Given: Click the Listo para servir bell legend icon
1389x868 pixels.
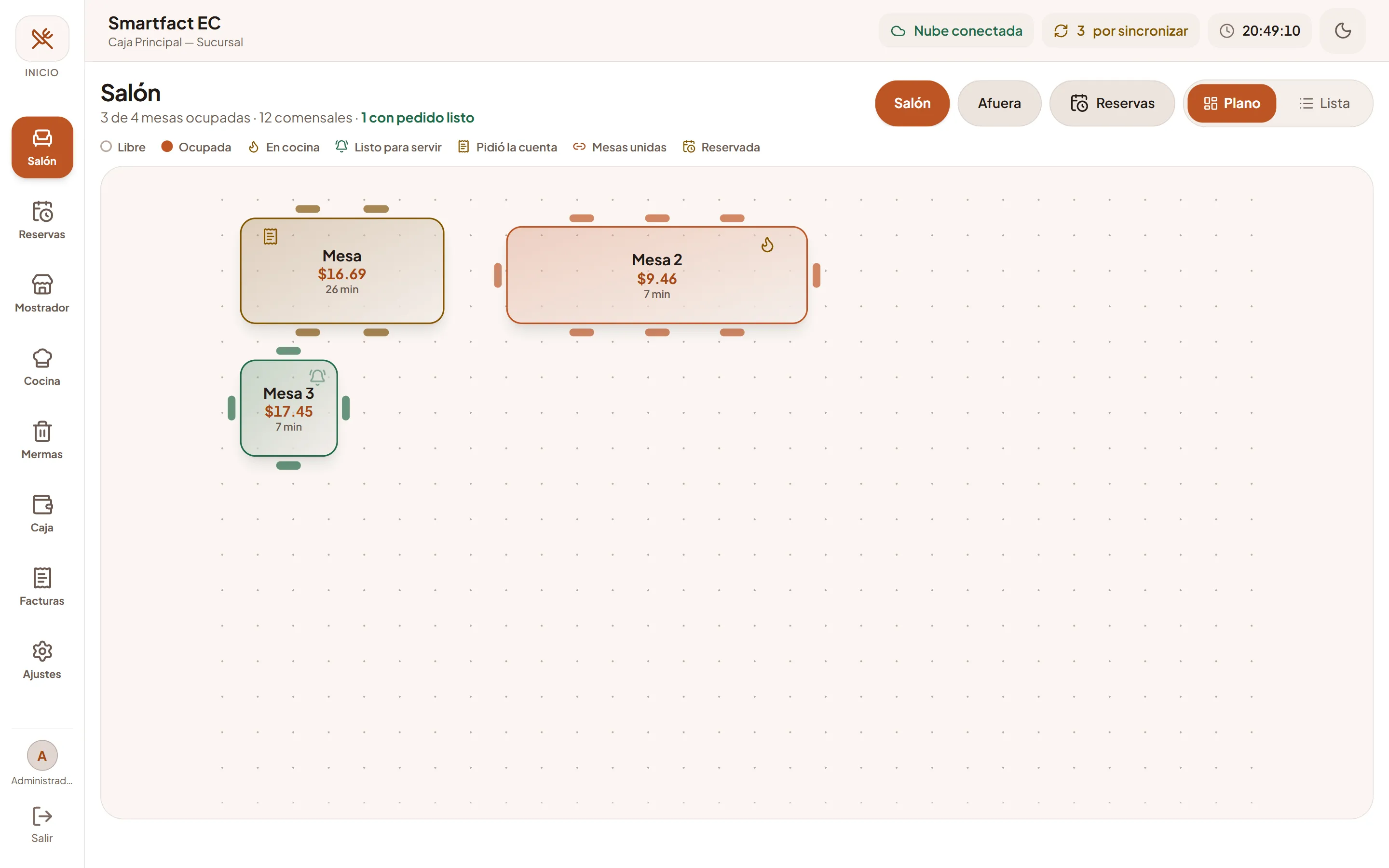Looking at the screenshot, I should 341,147.
